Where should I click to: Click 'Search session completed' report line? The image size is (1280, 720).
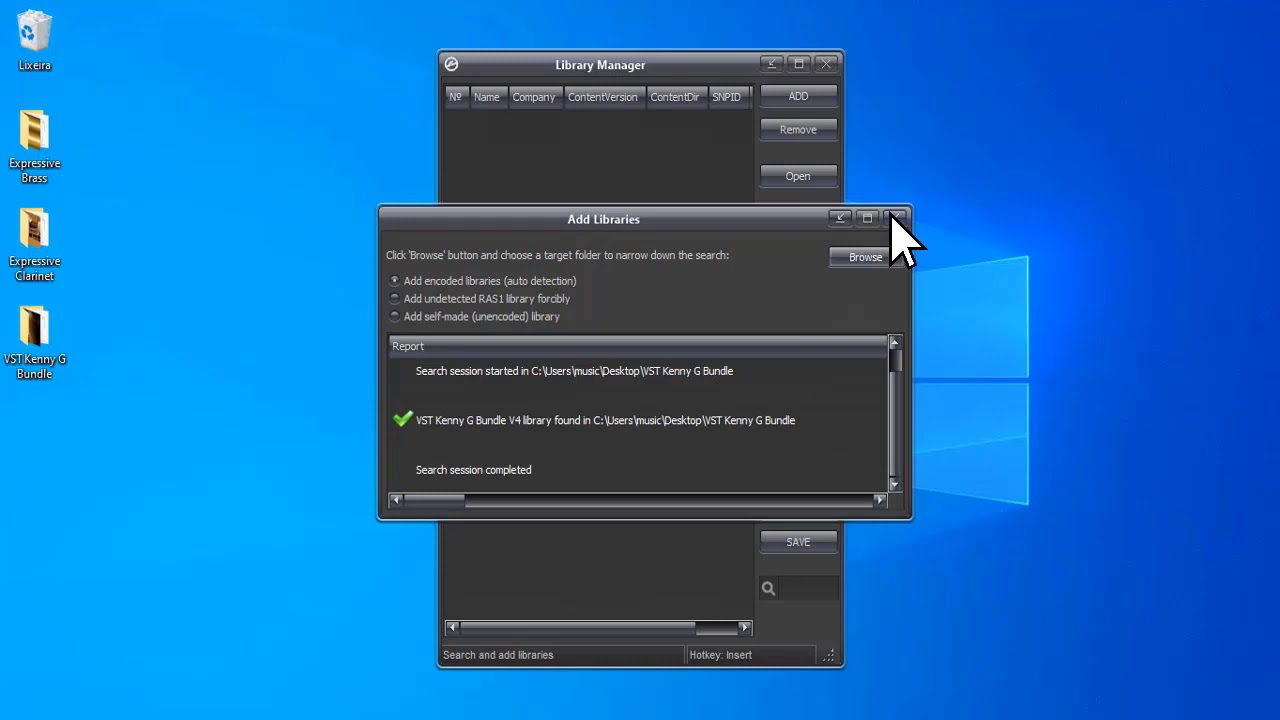click(473, 470)
